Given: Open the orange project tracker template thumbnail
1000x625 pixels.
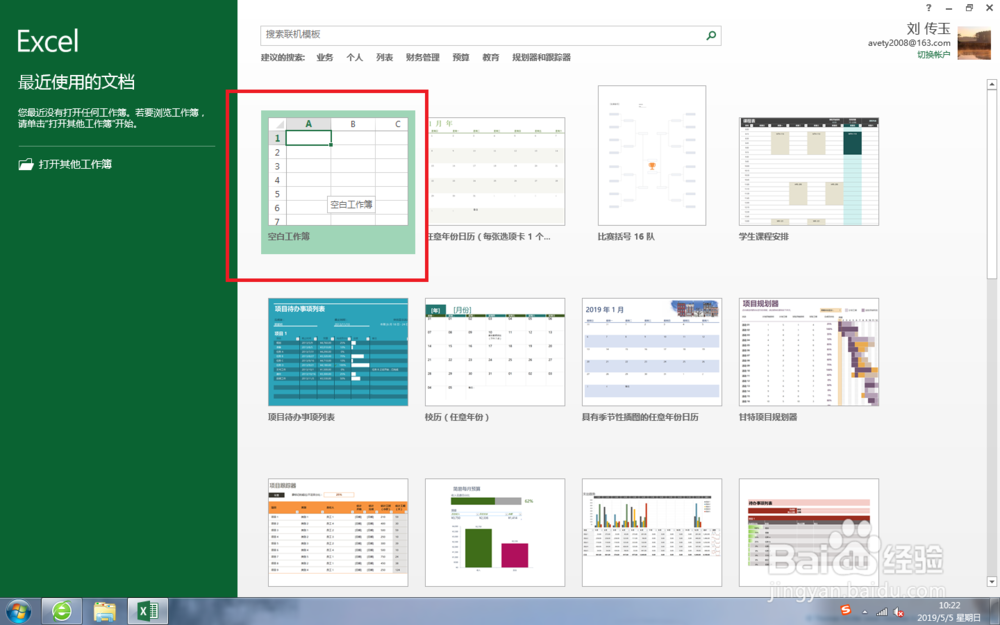Looking at the screenshot, I should click(338, 533).
